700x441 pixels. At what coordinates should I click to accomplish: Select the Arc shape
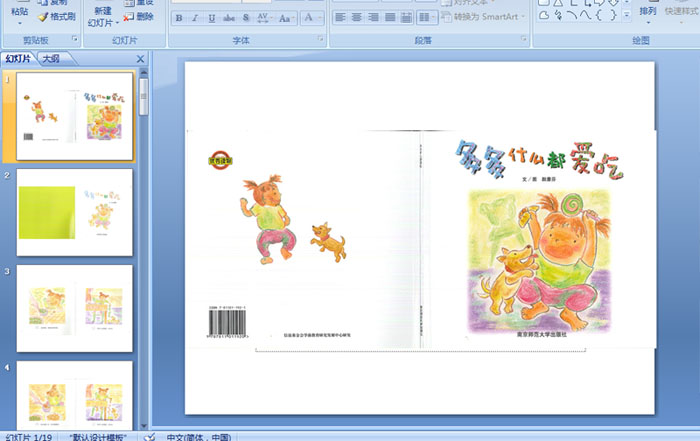click(571, 15)
